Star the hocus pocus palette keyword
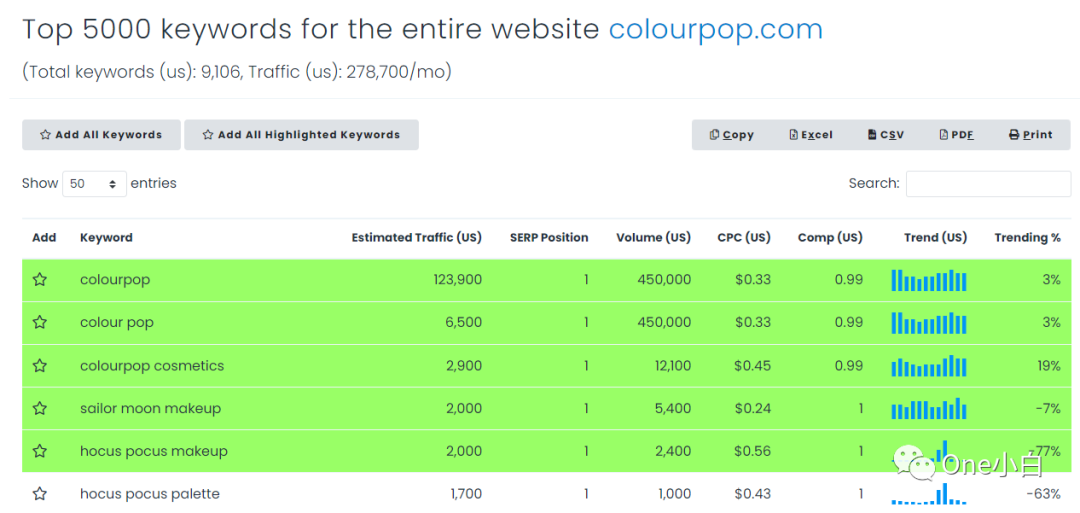The height and width of the screenshot is (513, 1080). click(40, 494)
